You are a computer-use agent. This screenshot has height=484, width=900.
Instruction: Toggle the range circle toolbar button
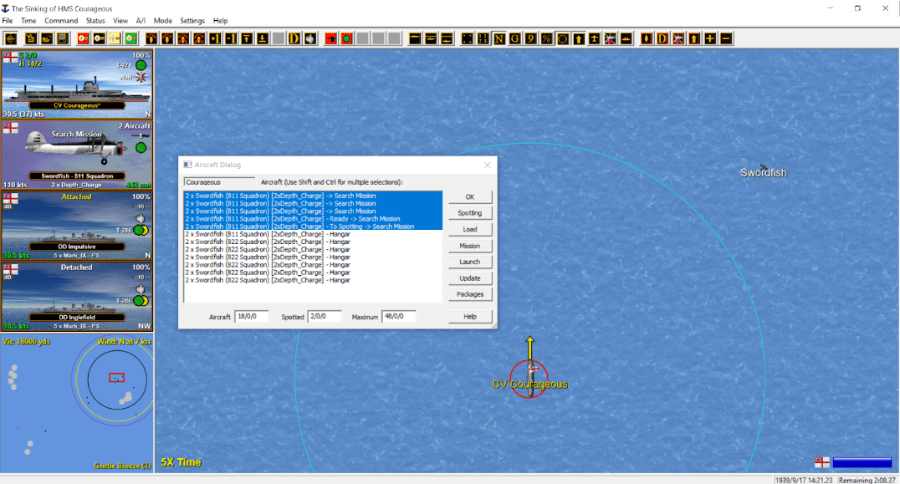562,38
